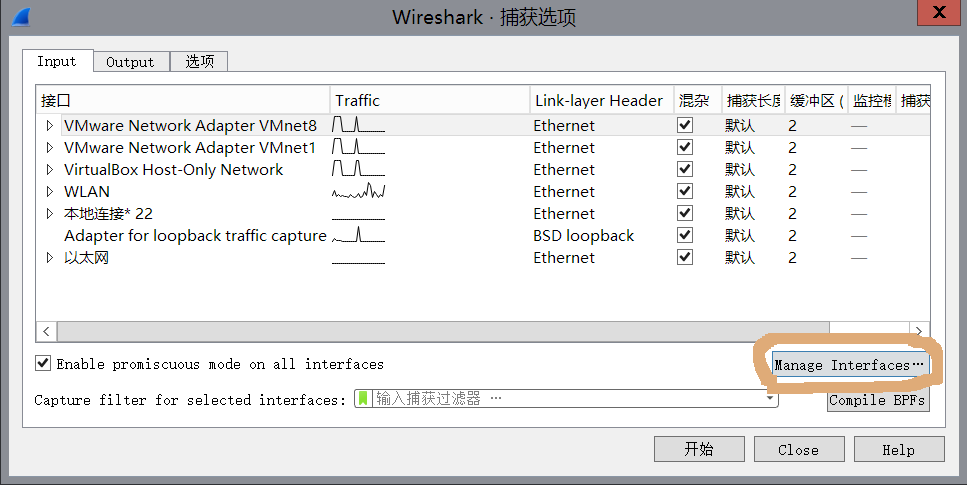Toggle promiscuous checkbox for 本地连接* 22 row
This screenshot has height=486, width=967.
coord(685,213)
